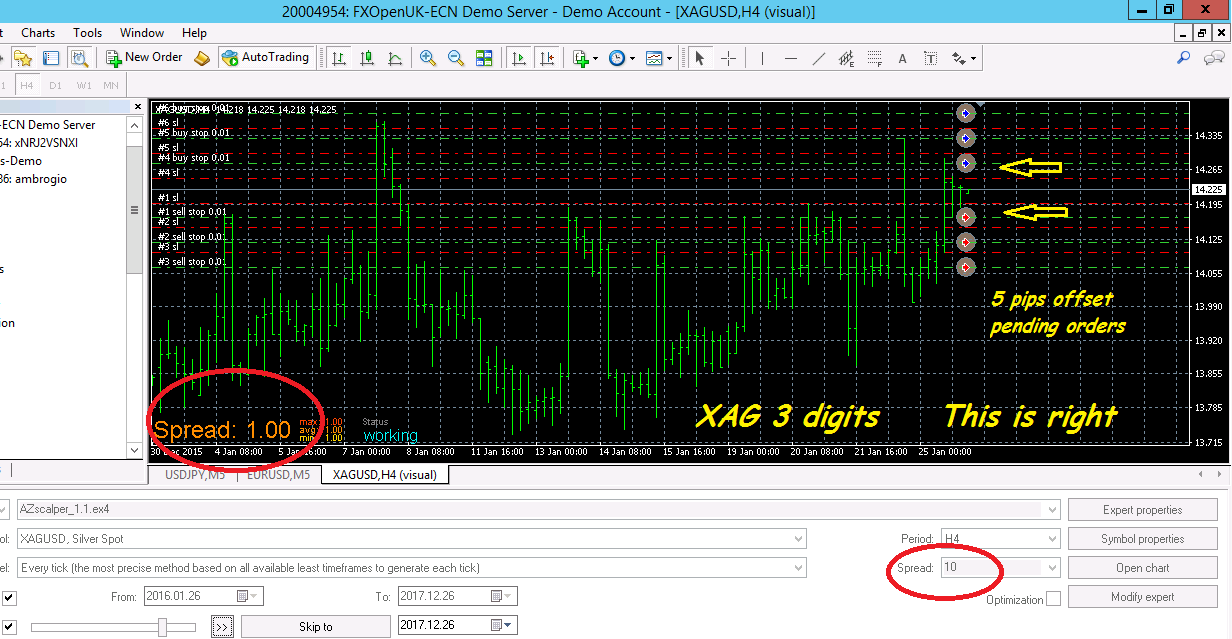Select the text label tool
1232x639 pixels.
point(930,58)
